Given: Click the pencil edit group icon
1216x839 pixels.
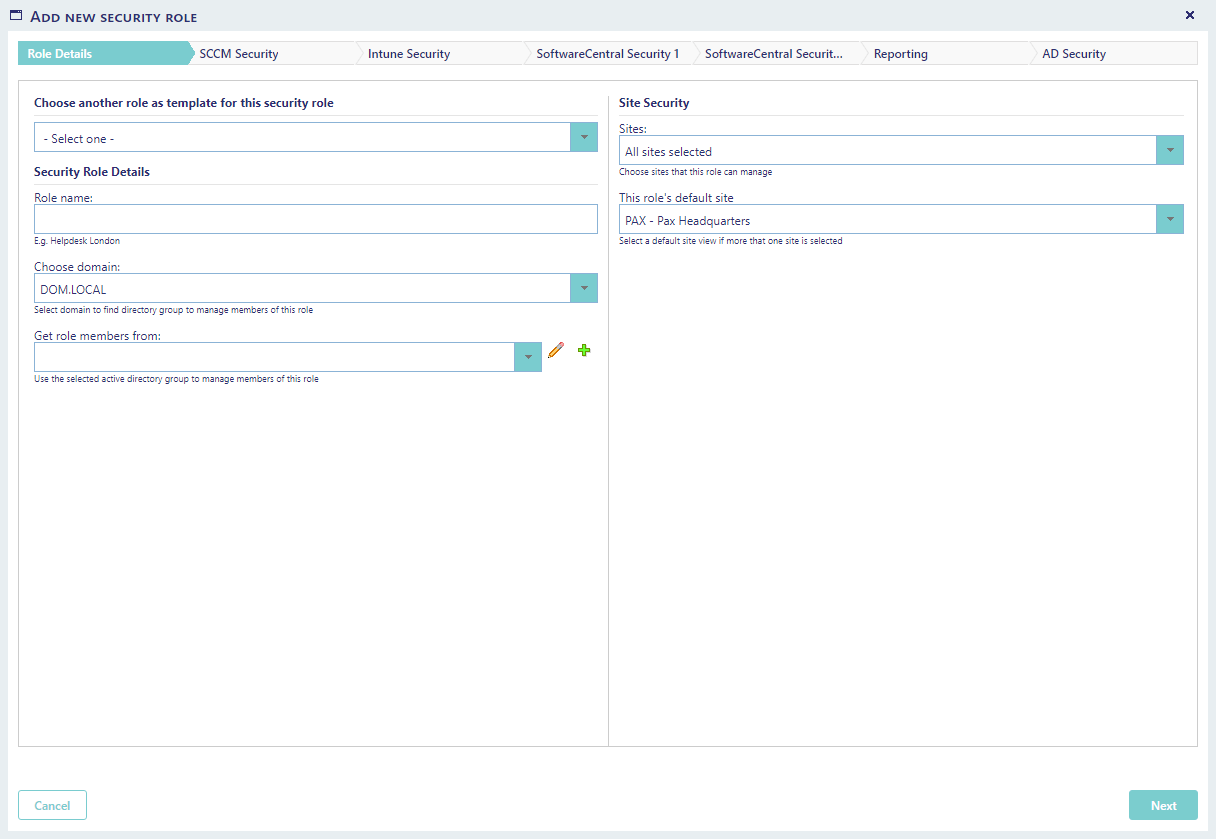Looking at the screenshot, I should 556,350.
